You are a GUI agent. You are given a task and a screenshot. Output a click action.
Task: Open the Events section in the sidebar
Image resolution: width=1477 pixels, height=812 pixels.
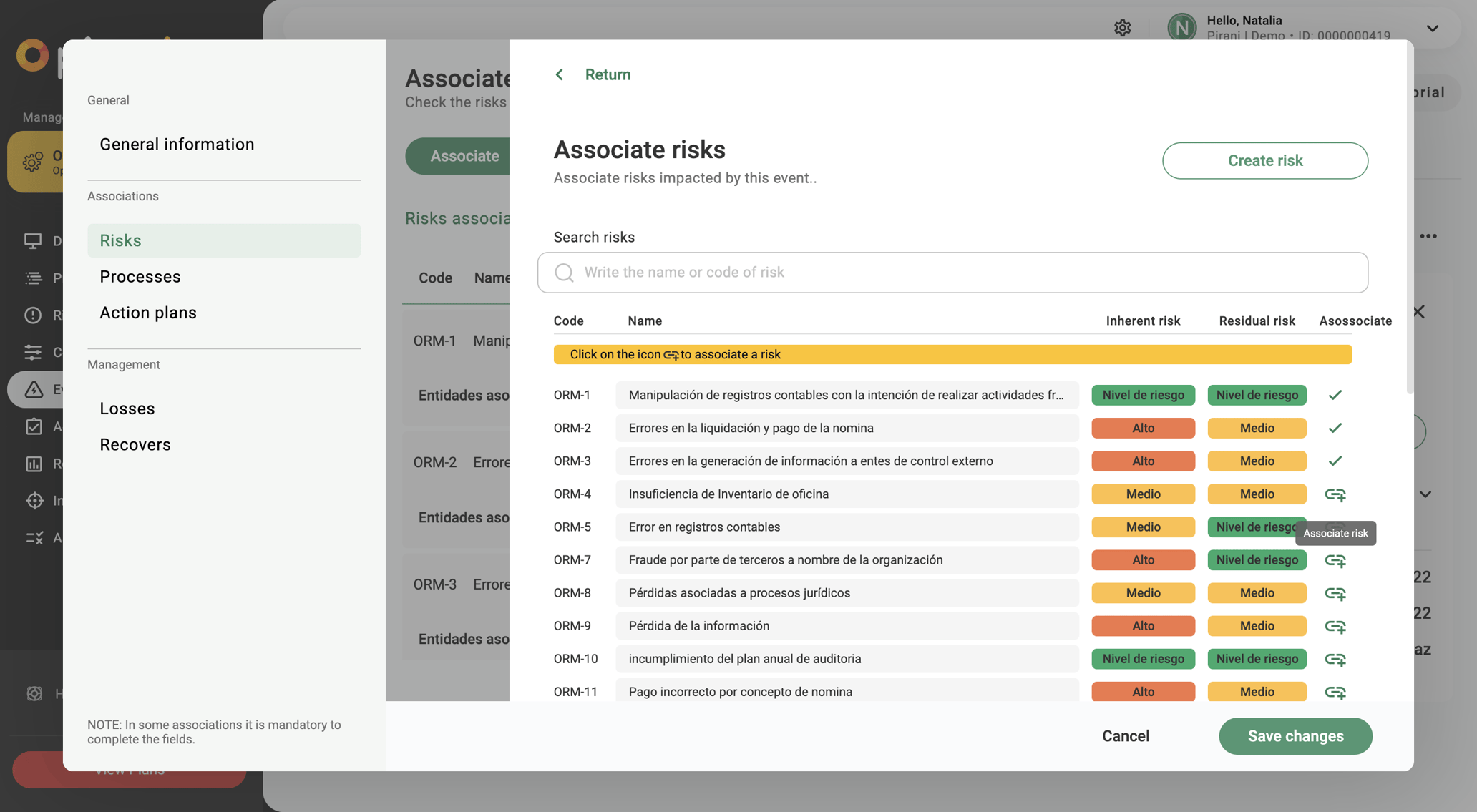pyautogui.click(x=34, y=389)
